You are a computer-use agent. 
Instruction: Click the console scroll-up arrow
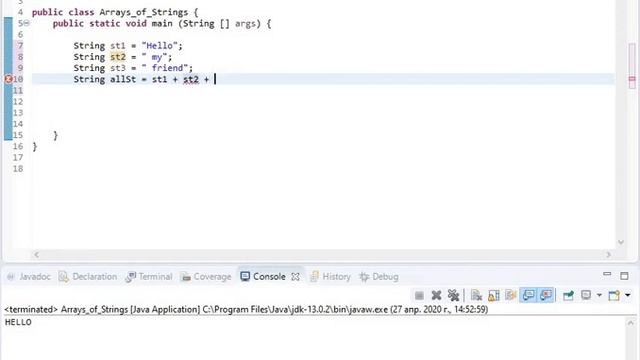pyautogui.click(x=631, y=323)
